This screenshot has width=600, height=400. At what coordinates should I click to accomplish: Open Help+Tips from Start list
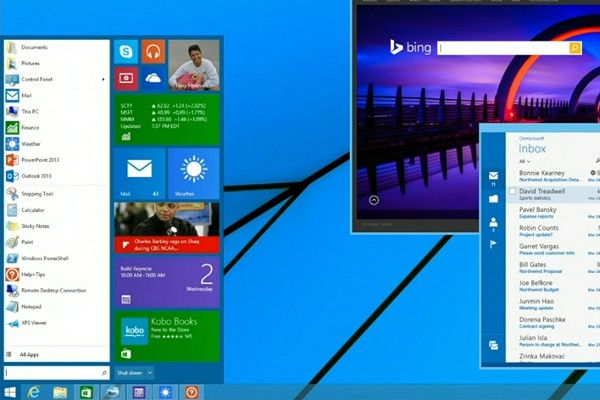pos(57,274)
